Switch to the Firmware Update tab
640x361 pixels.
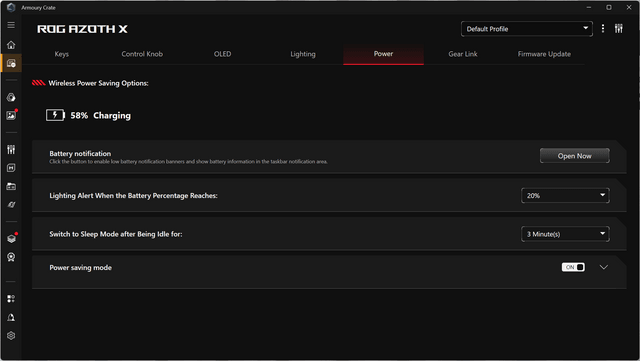[544, 54]
